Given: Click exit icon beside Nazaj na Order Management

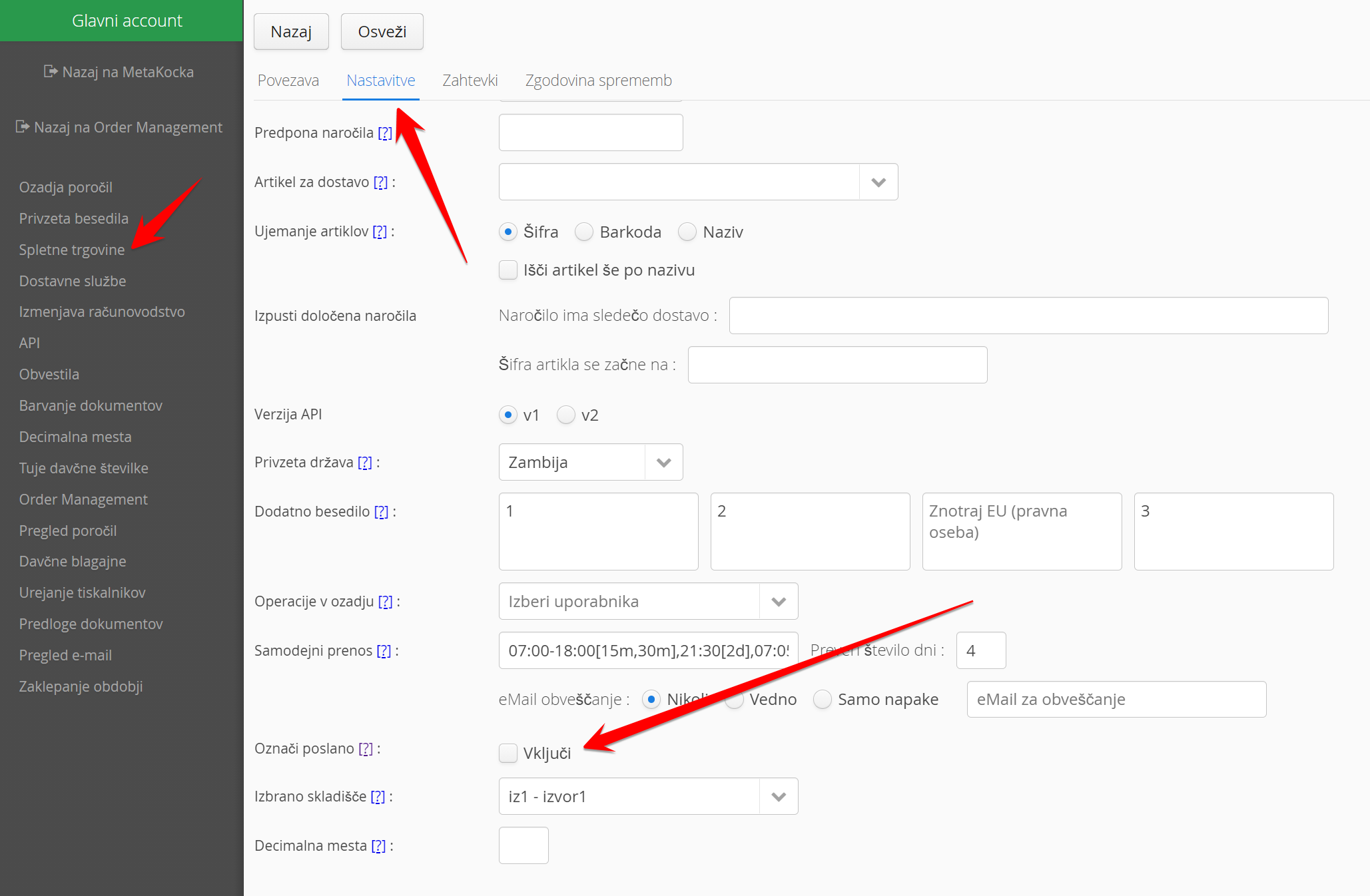Looking at the screenshot, I should pos(23,126).
